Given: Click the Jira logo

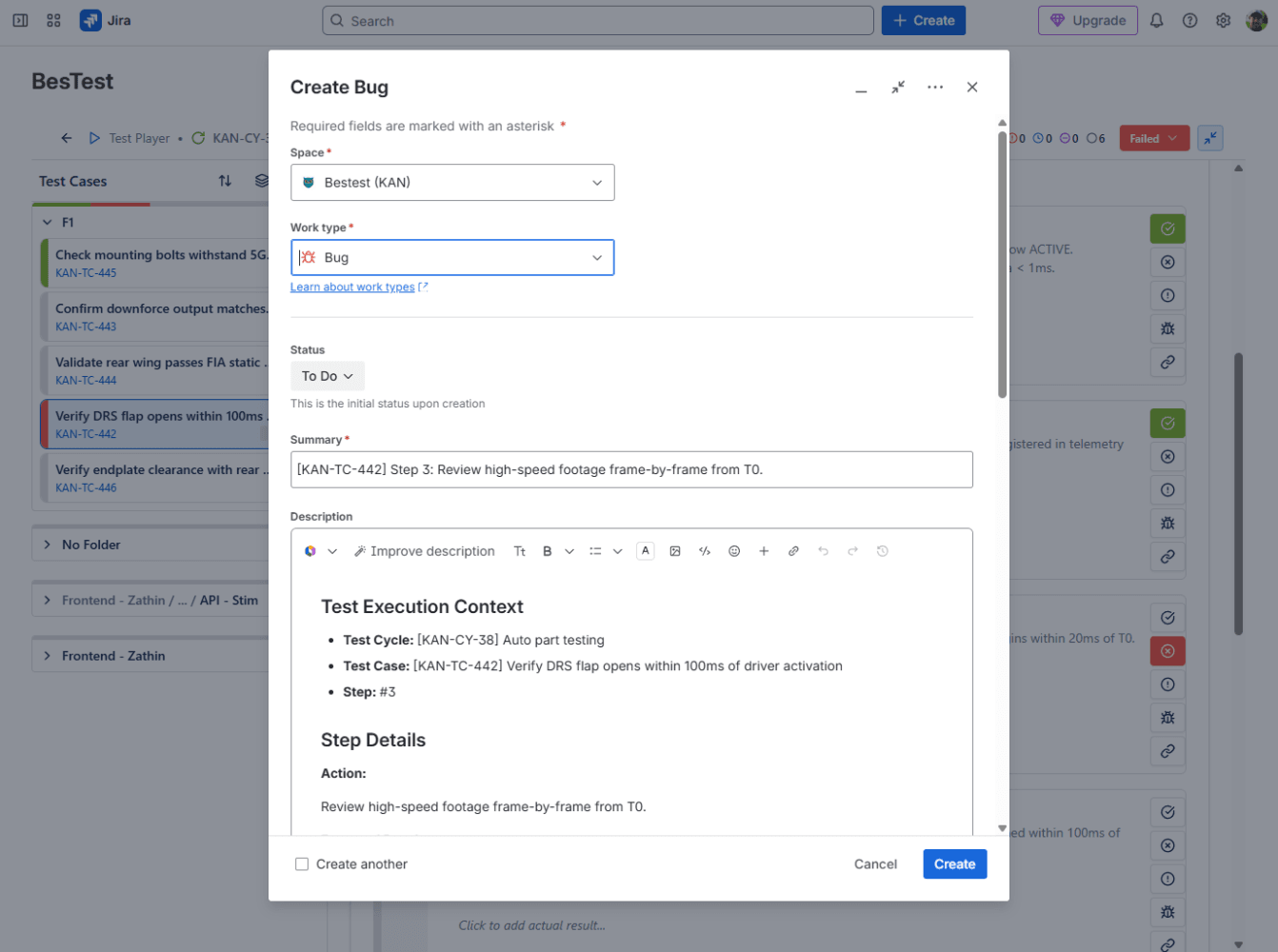Looking at the screenshot, I should click(106, 20).
